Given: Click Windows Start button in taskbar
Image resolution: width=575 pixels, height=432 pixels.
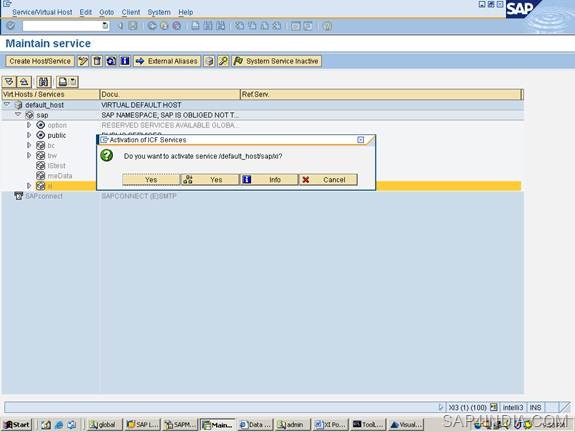Looking at the screenshot, I should click(x=17, y=425).
